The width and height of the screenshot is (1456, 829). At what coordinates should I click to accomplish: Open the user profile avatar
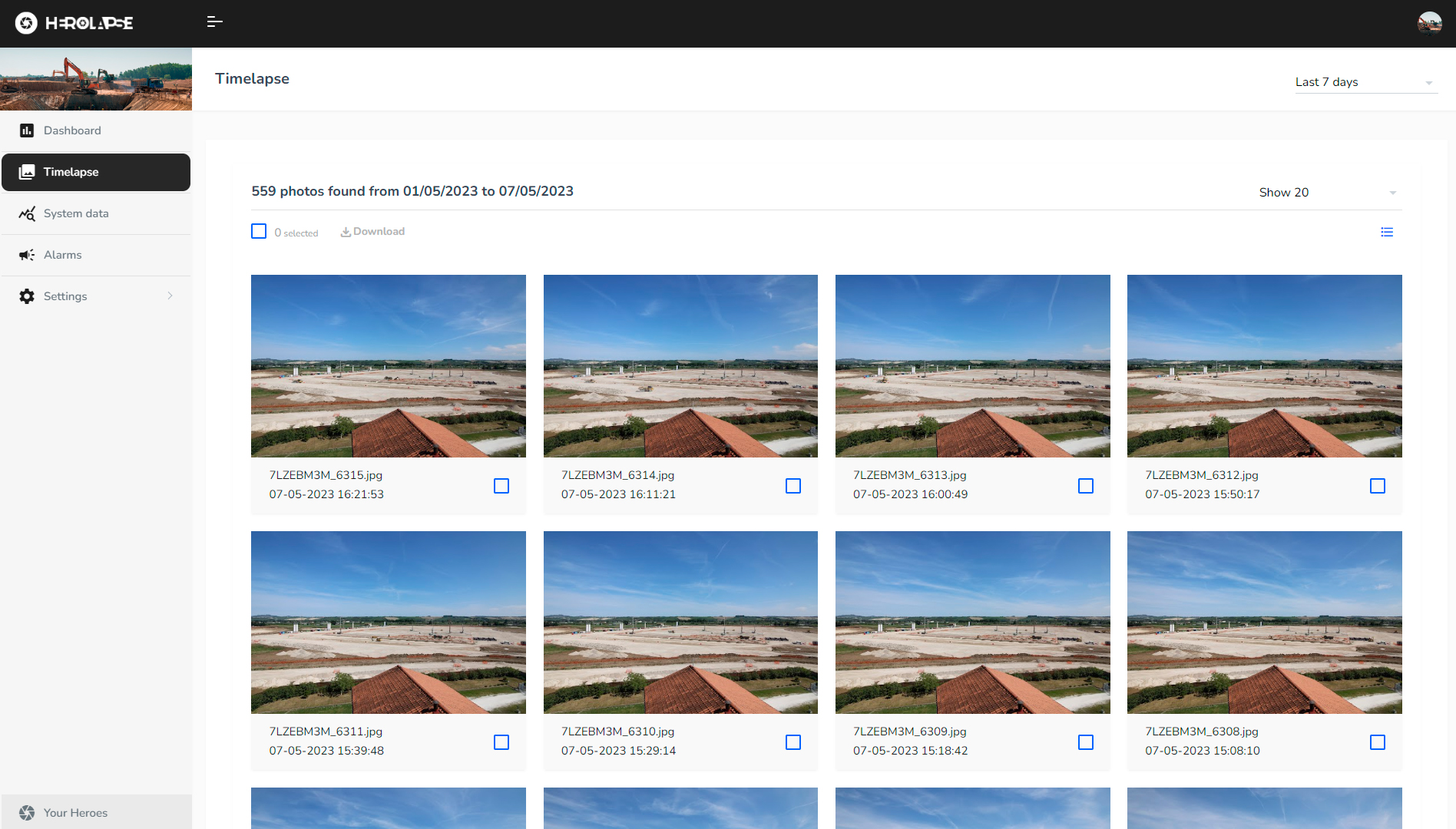(1430, 23)
